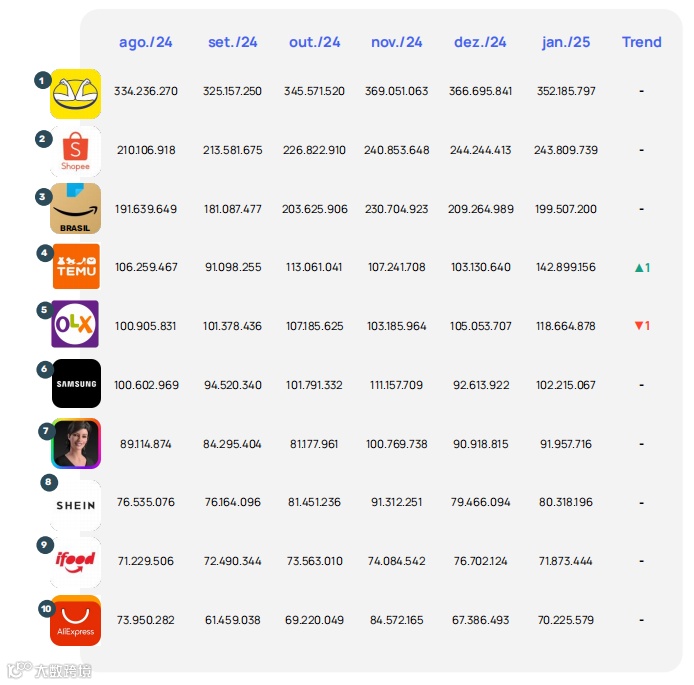
Task: Click the value 352.185.797
Action: point(566,91)
